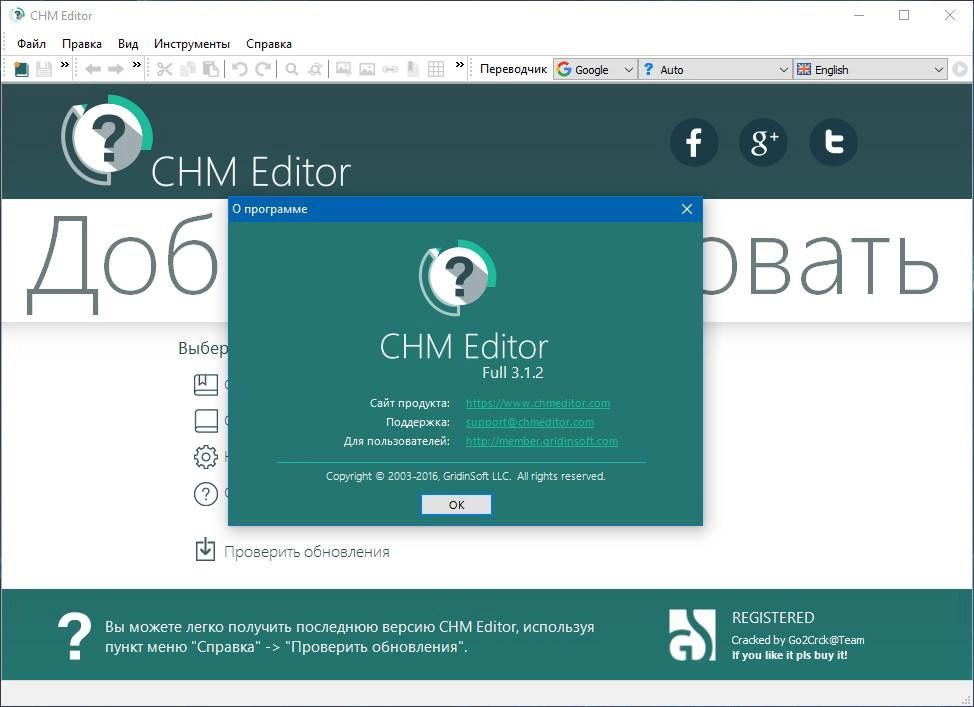Click the Переводчик toolbar label

[x=513, y=69]
